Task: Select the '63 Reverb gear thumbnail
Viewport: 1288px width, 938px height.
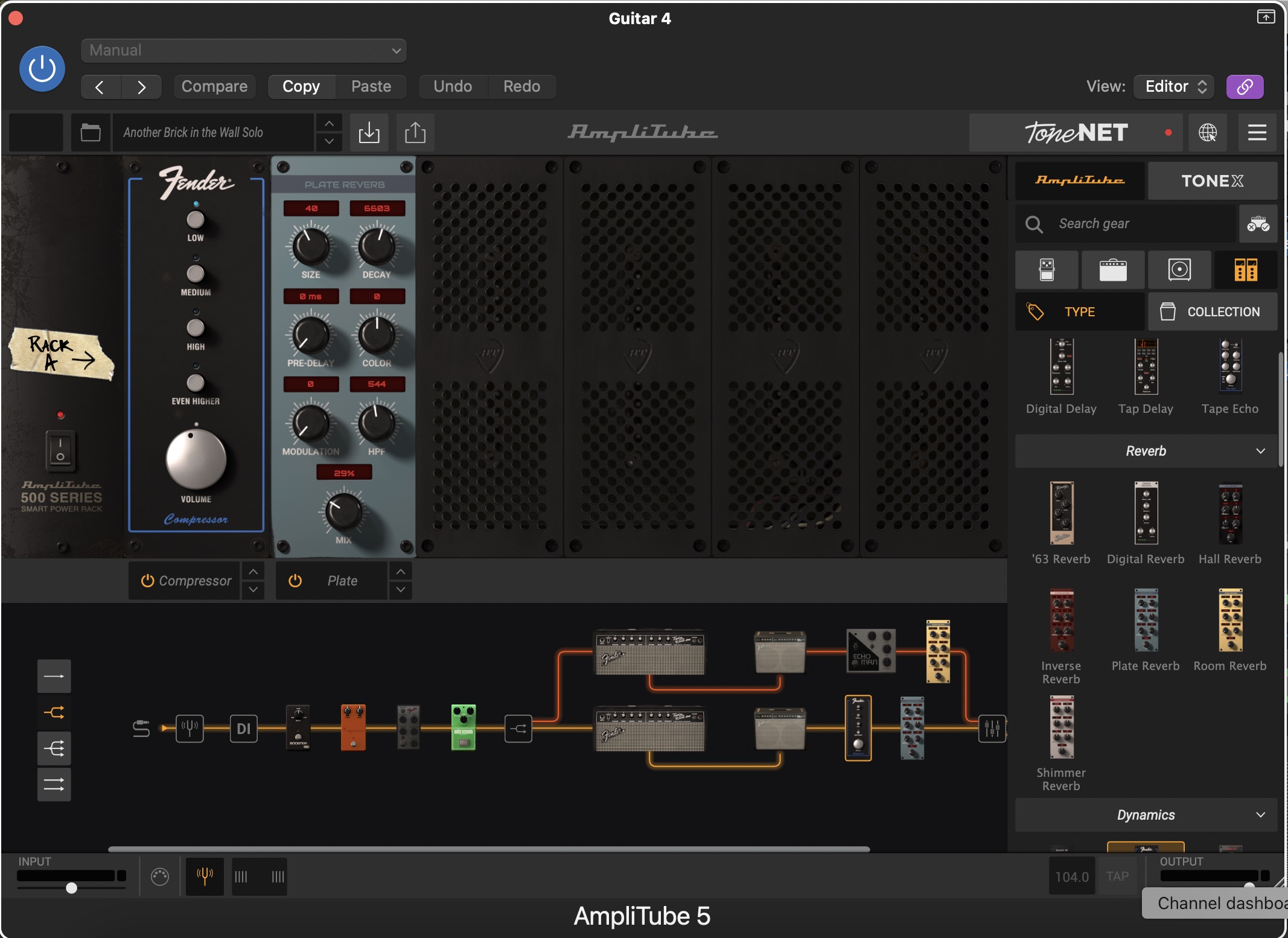Action: (1062, 513)
